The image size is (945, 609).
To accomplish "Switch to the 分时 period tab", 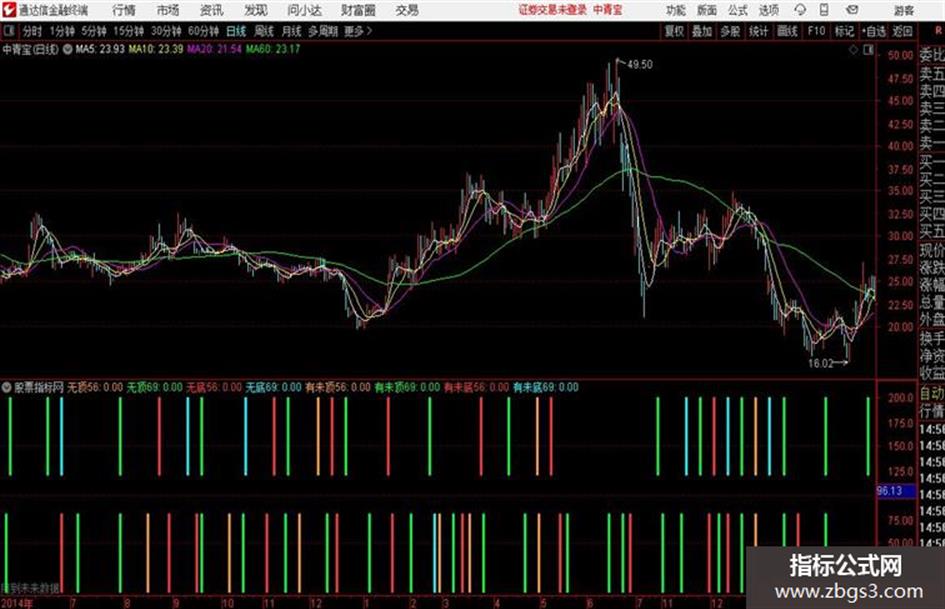I will click(x=32, y=31).
